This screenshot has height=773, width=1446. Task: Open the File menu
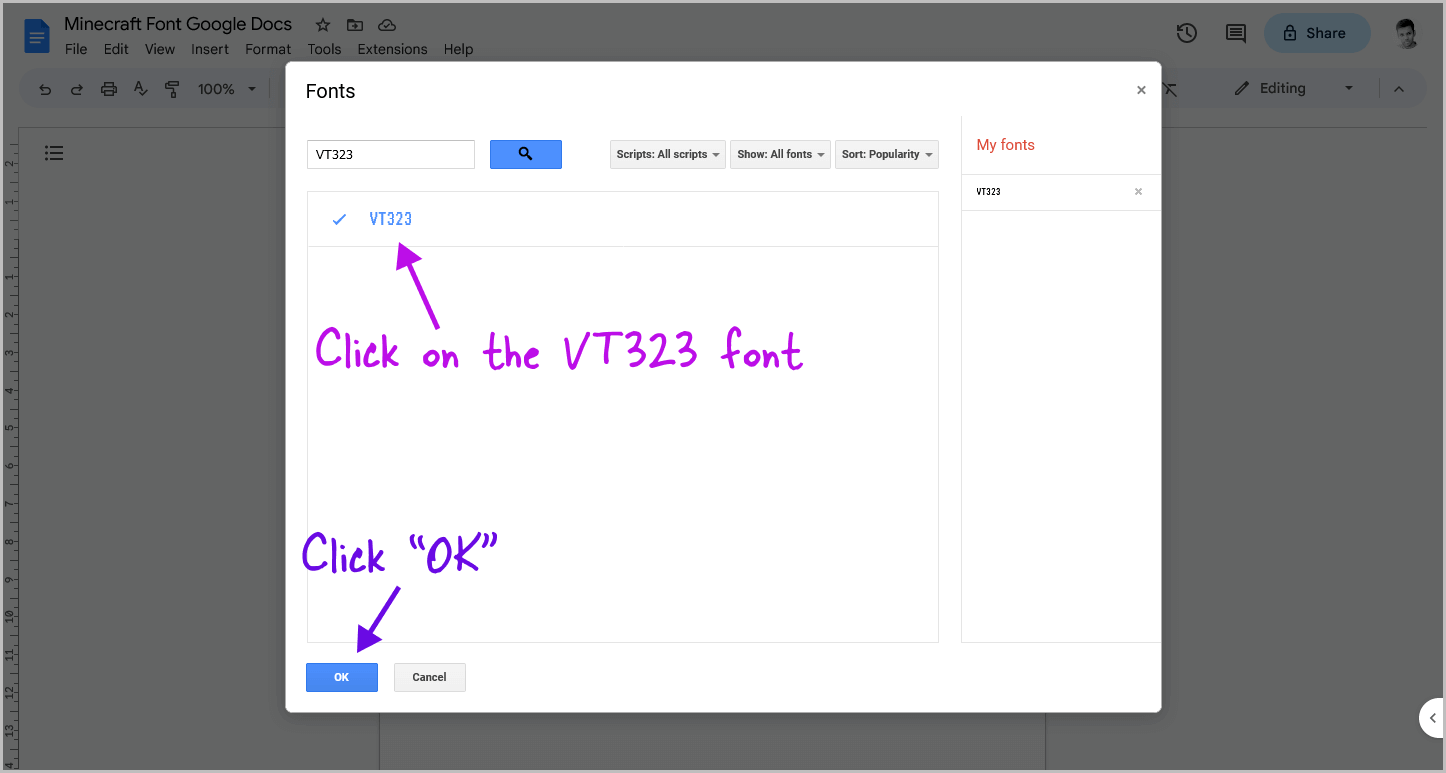coord(76,49)
